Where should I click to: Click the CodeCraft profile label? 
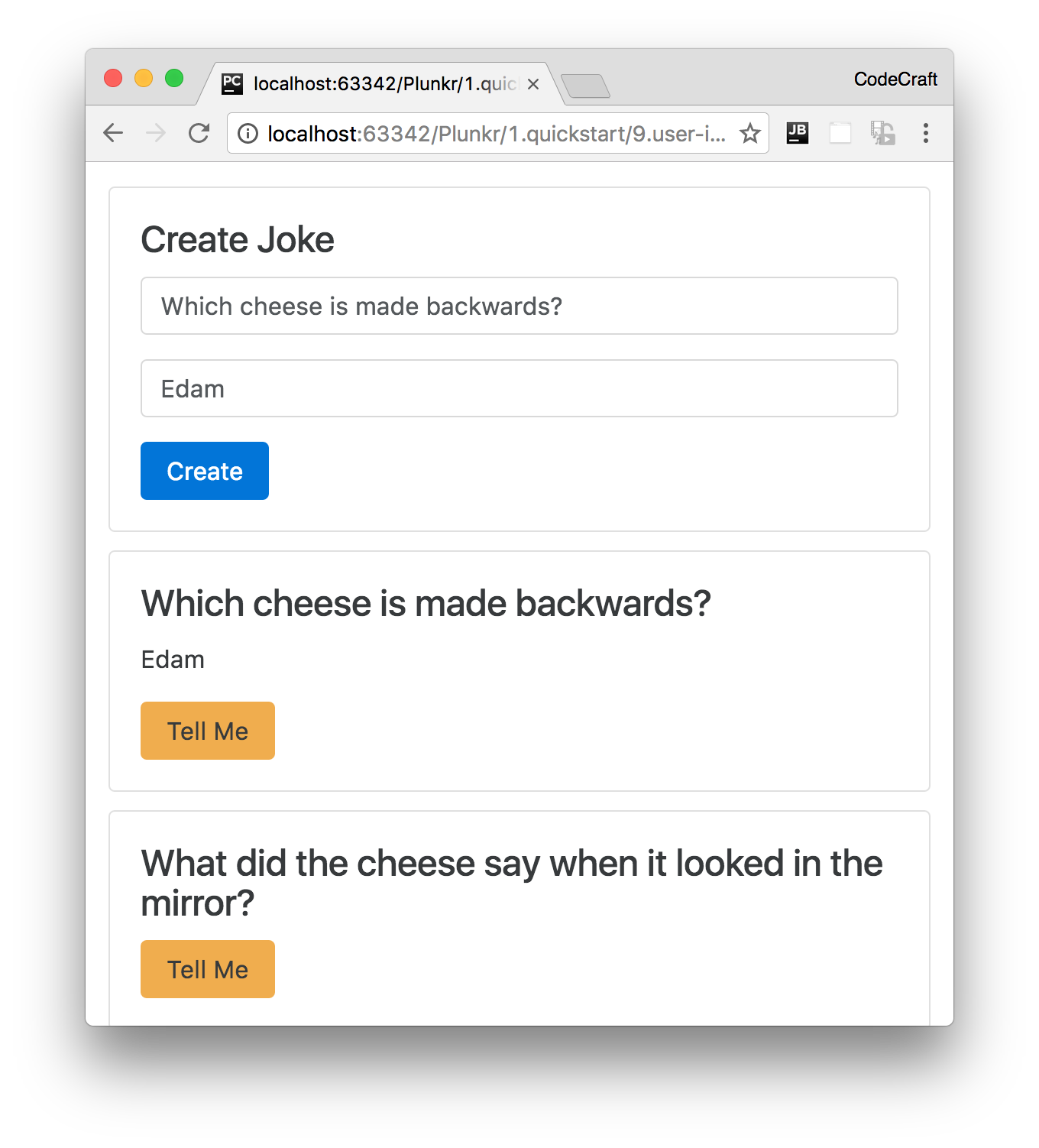895,79
